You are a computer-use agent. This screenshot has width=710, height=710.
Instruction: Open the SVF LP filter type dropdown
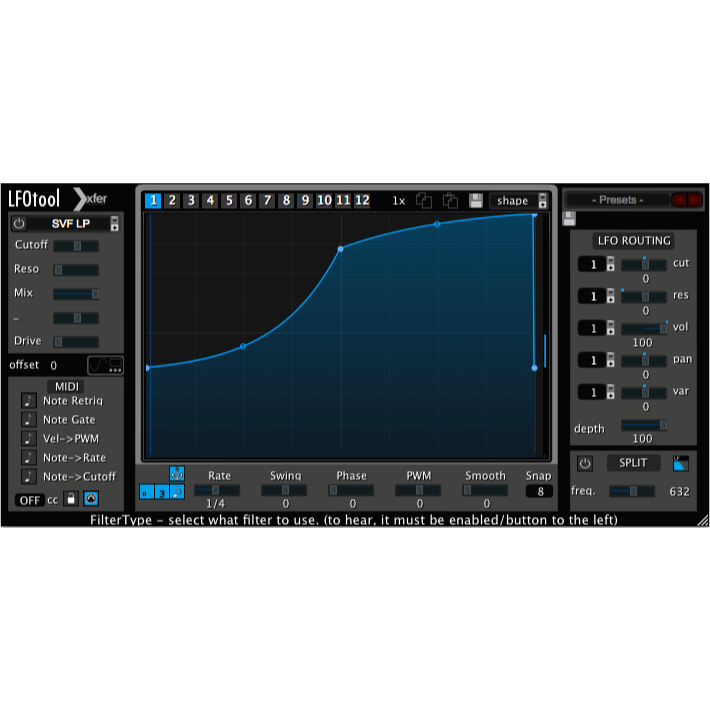click(70, 223)
